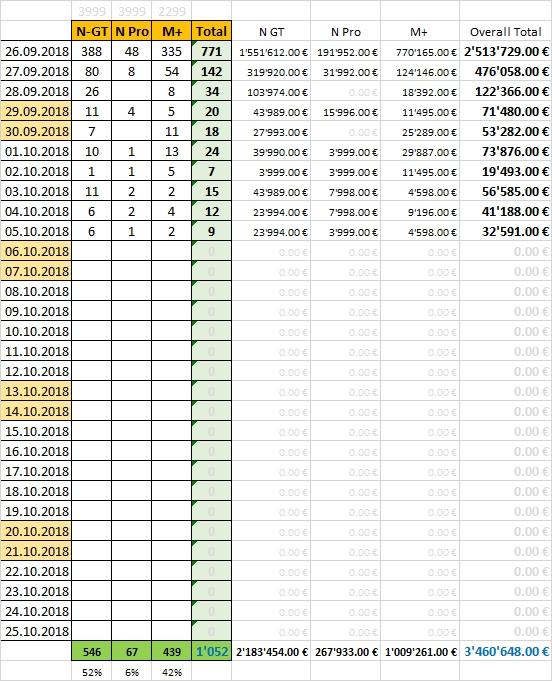The image size is (552, 681).
Task: Select the N-GT column header cell
Action: point(91,31)
